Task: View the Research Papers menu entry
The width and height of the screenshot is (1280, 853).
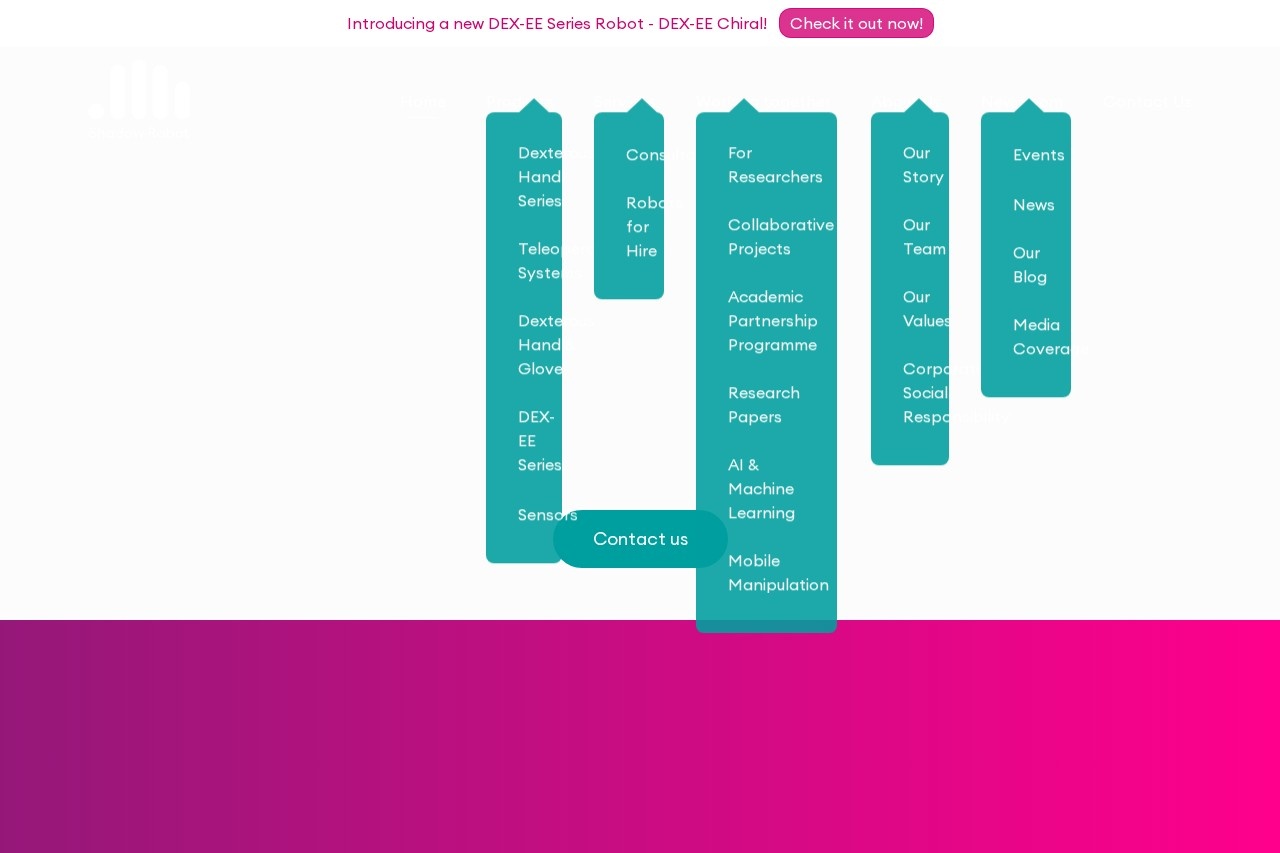Action: 763,405
